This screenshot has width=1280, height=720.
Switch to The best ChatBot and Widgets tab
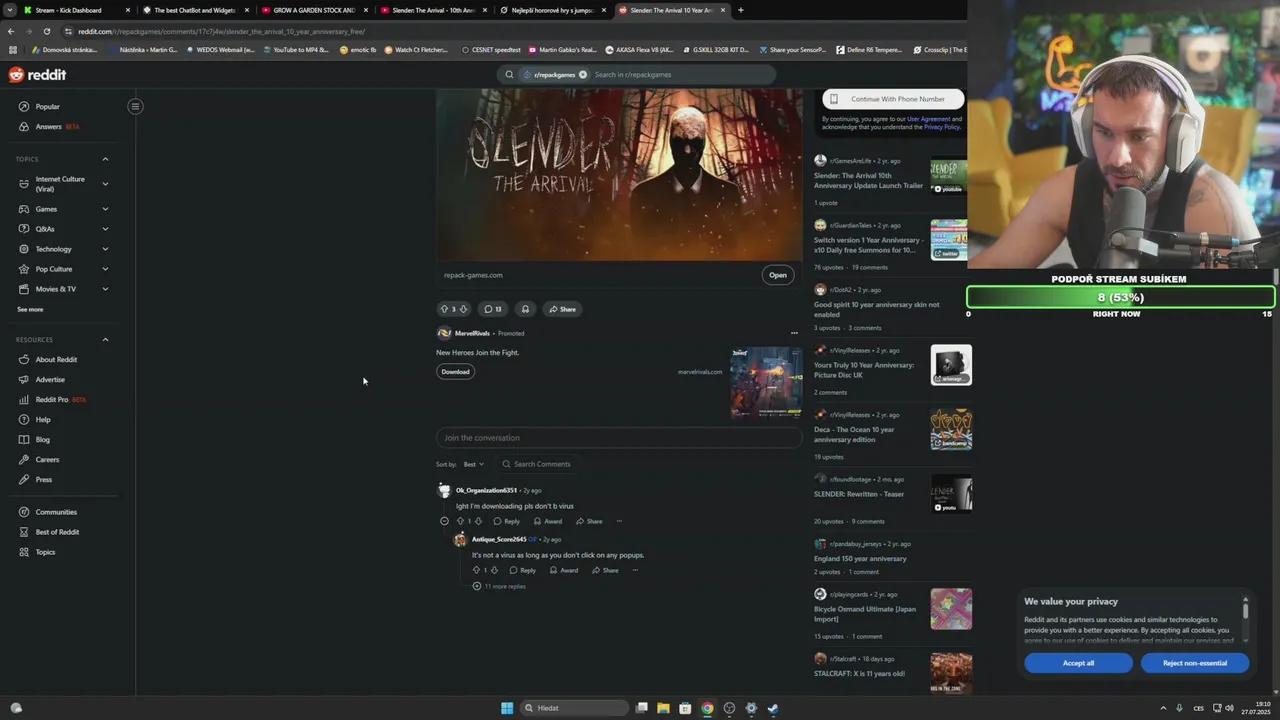pos(195,10)
